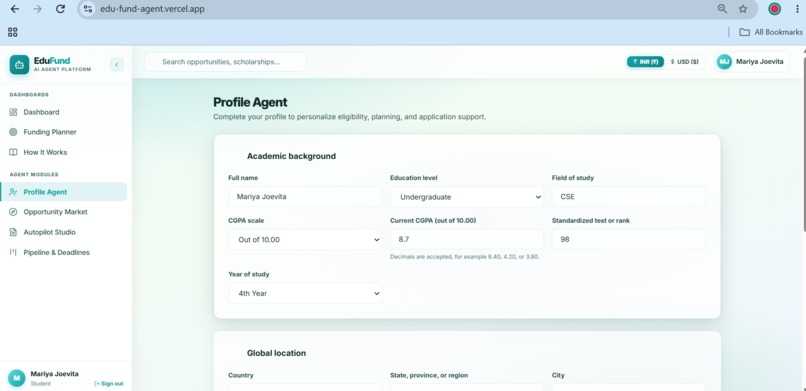Click the decimals accepted hint text

(x=465, y=257)
